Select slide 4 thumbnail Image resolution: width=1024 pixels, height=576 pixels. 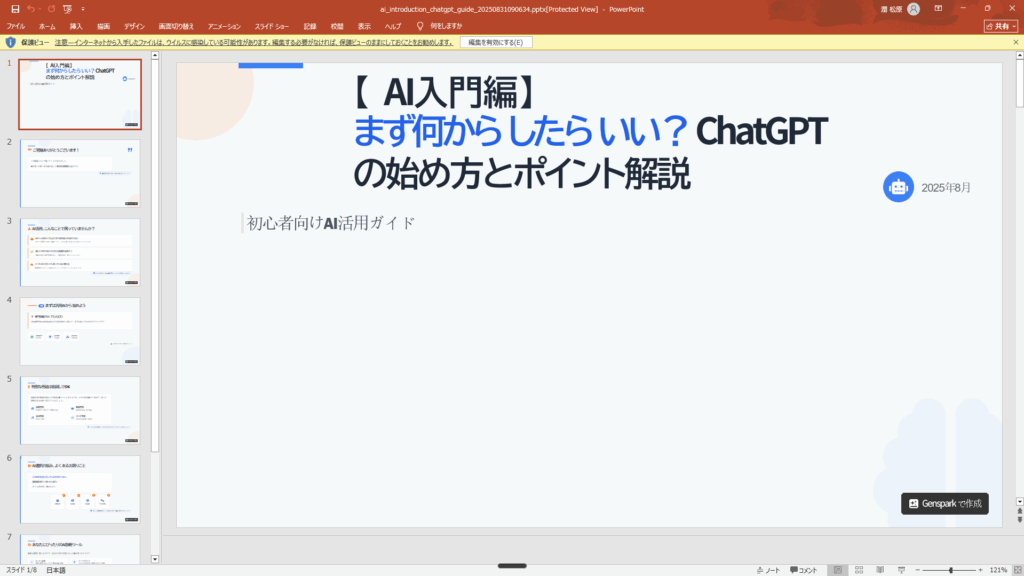(80, 331)
